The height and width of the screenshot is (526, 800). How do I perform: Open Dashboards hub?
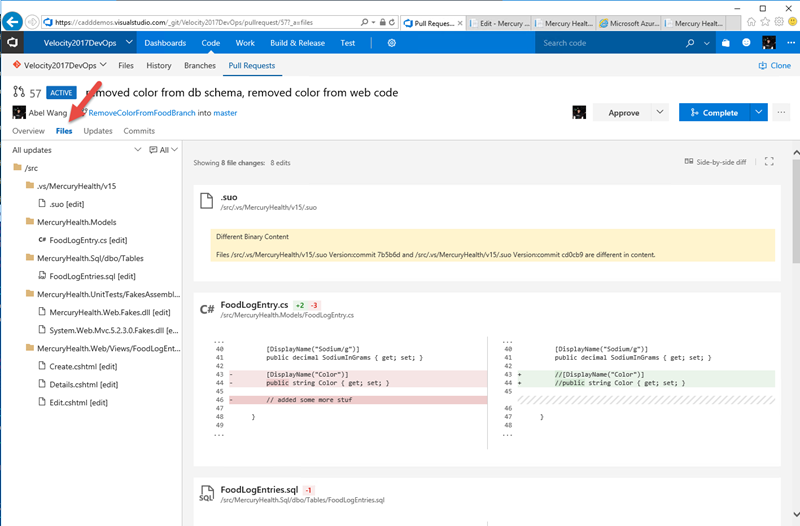tap(165, 43)
